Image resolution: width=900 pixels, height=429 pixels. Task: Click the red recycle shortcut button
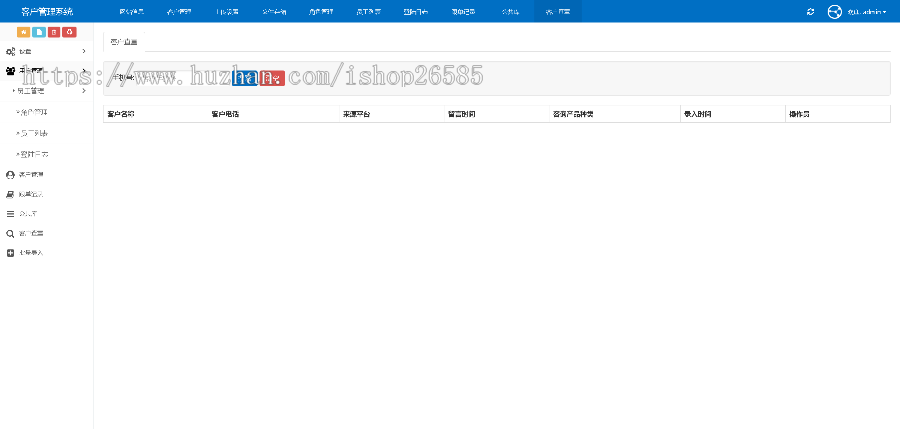pyautogui.click(x=69, y=32)
